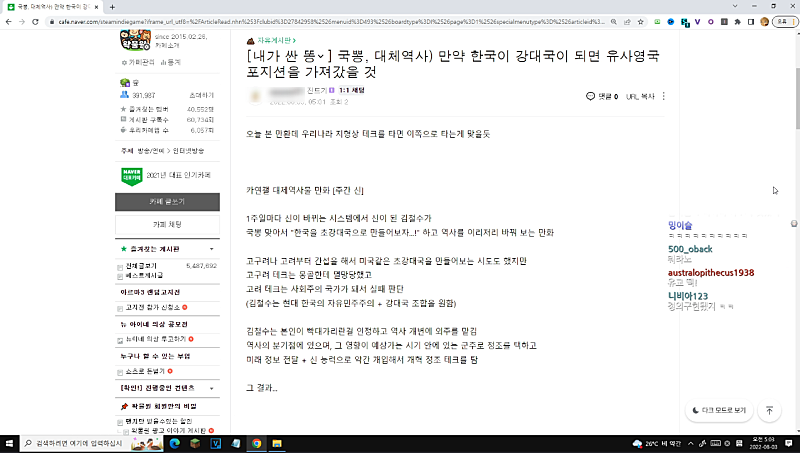
Task: Open a new browser tab
Action: coord(112,7)
